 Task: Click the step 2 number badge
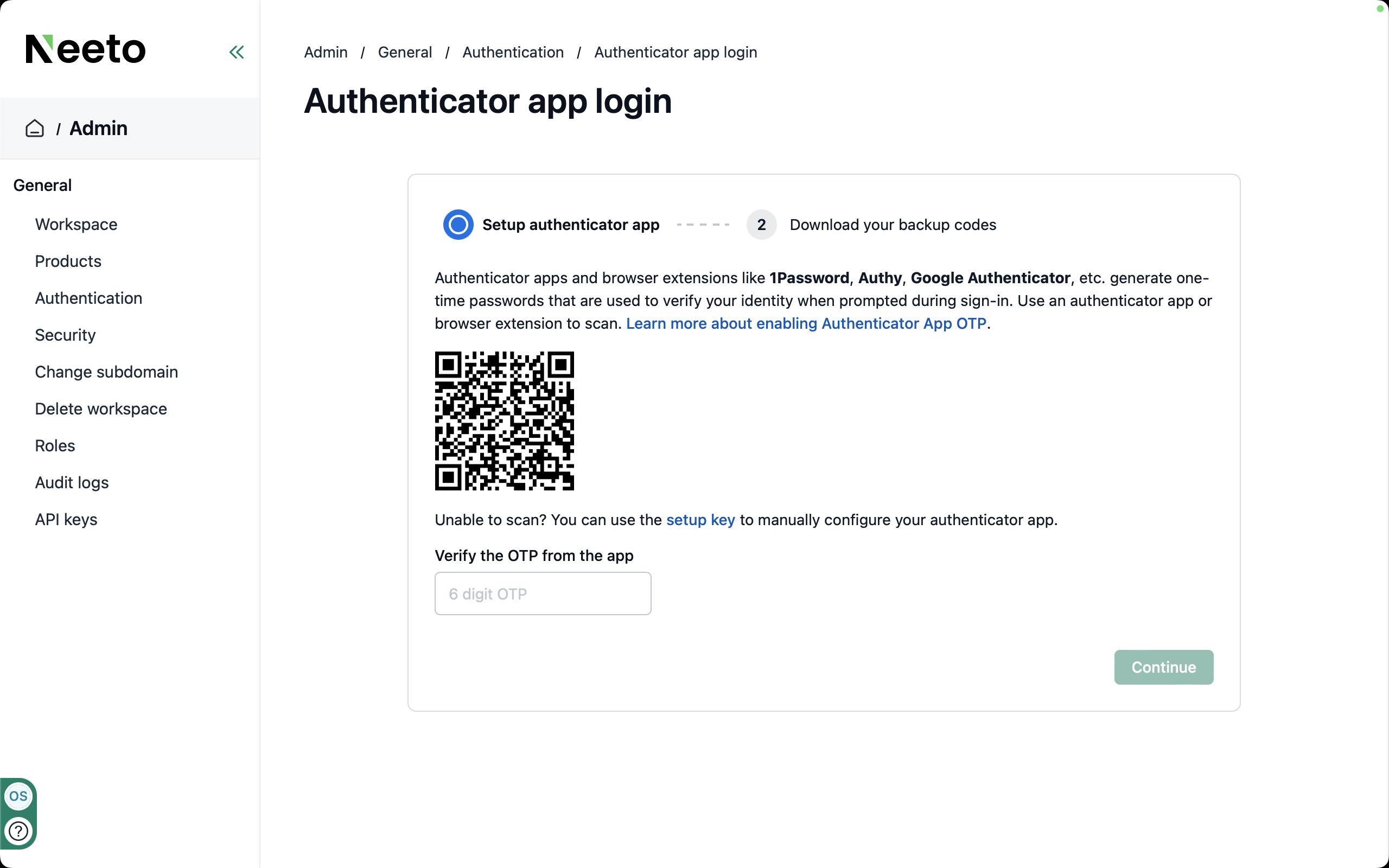tap(761, 225)
